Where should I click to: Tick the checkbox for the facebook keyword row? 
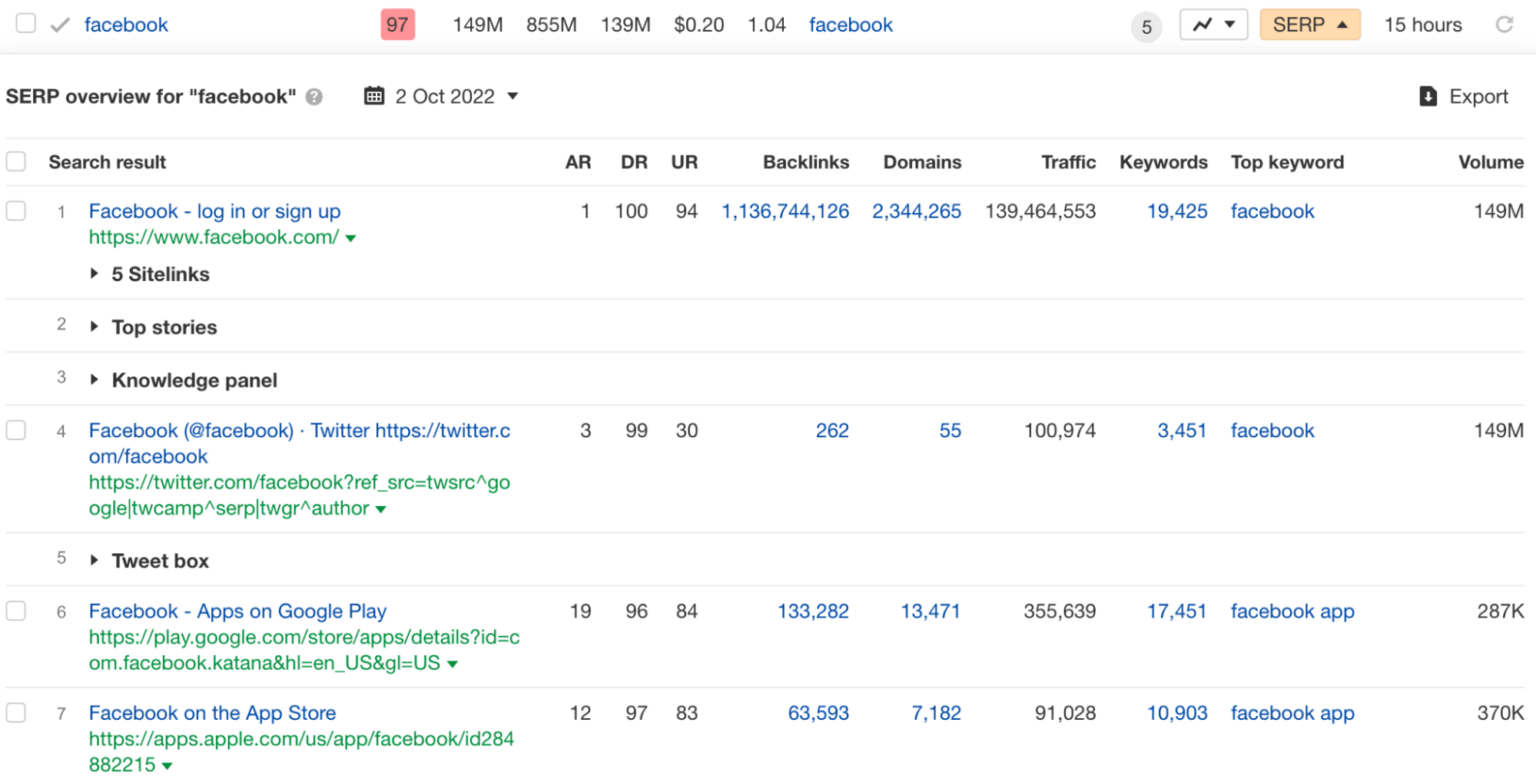tap(26, 24)
